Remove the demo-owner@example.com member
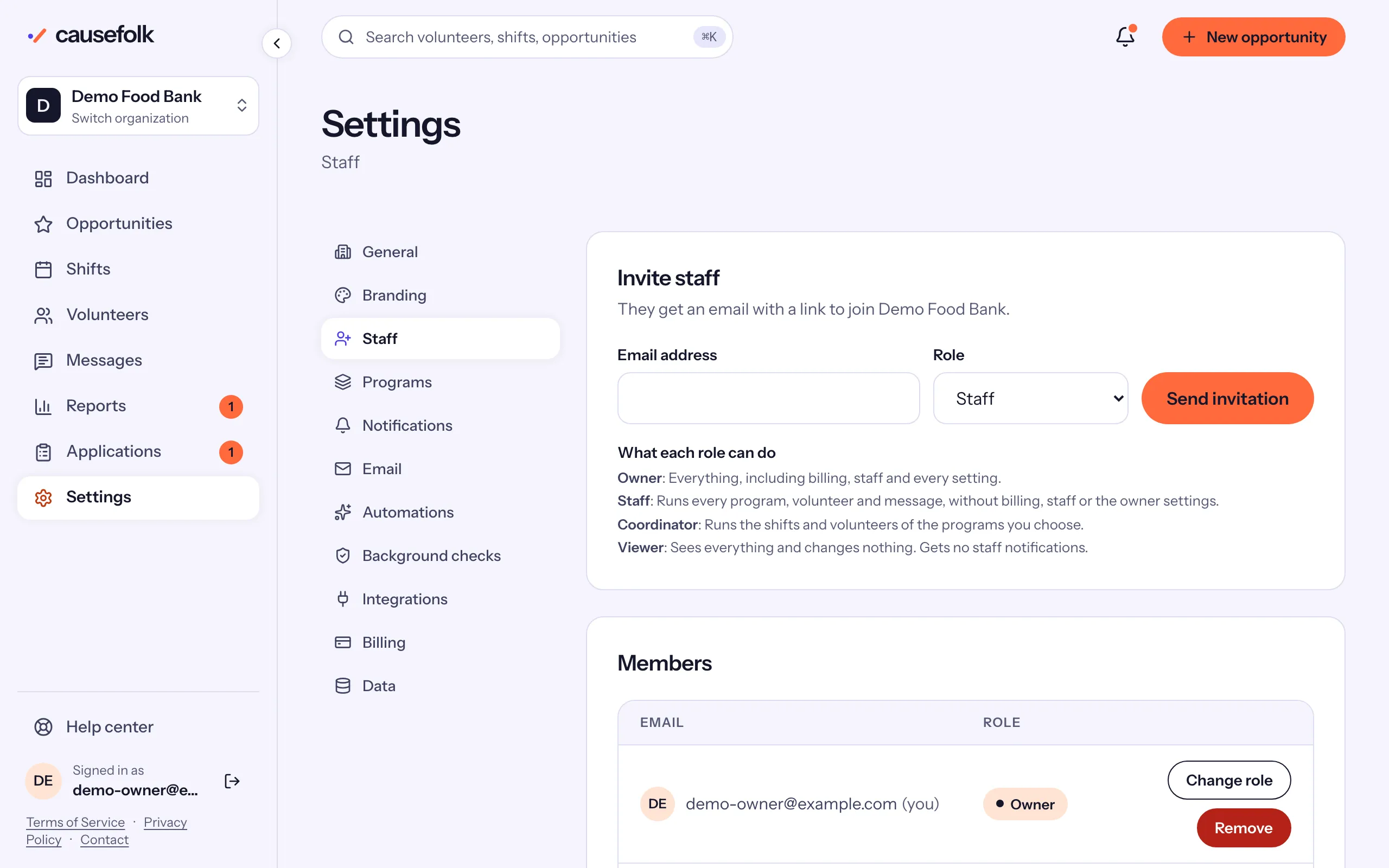Image resolution: width=1389 pixels, height=868 pixels. pyautogui.click(x=1243, y=827)
